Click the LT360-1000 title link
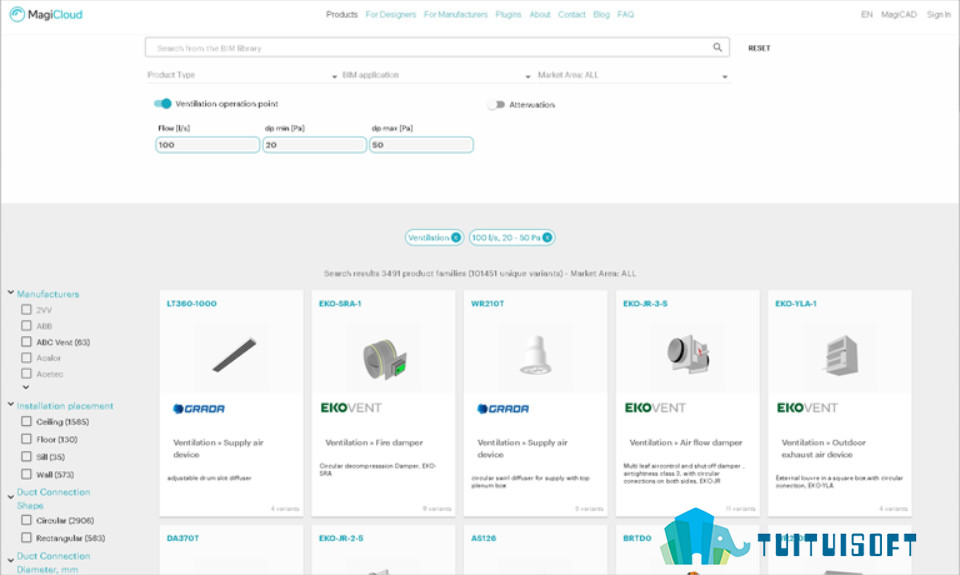The height and width of the screenshot is (575, 960). (192, 304)
